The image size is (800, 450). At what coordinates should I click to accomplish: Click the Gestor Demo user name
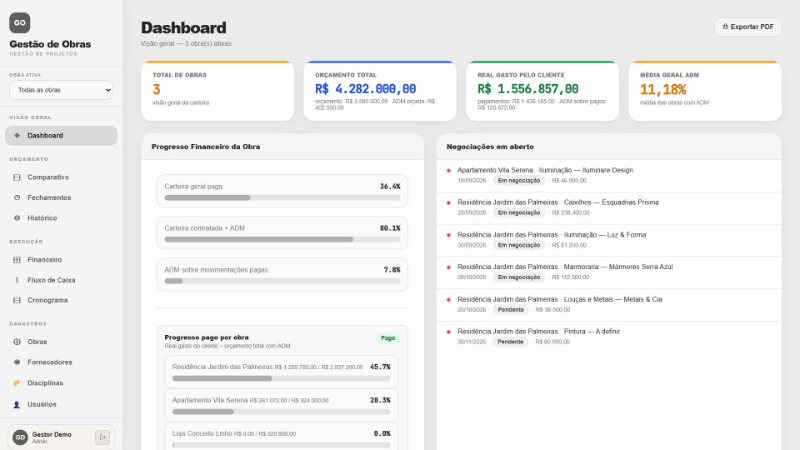point(52,435)
